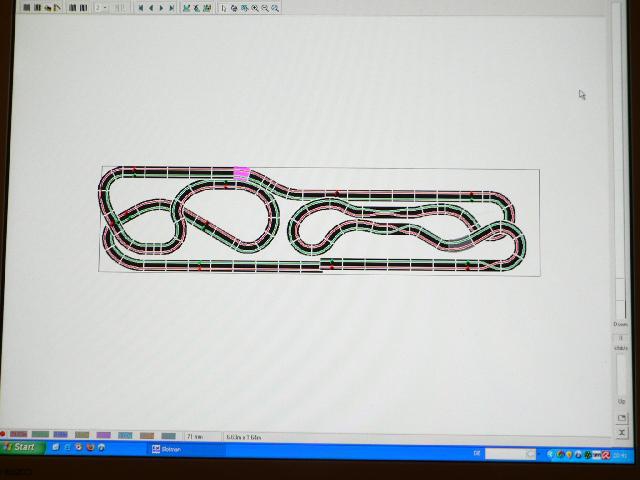Click the rotate view icon in toolbar

point(234,7)
